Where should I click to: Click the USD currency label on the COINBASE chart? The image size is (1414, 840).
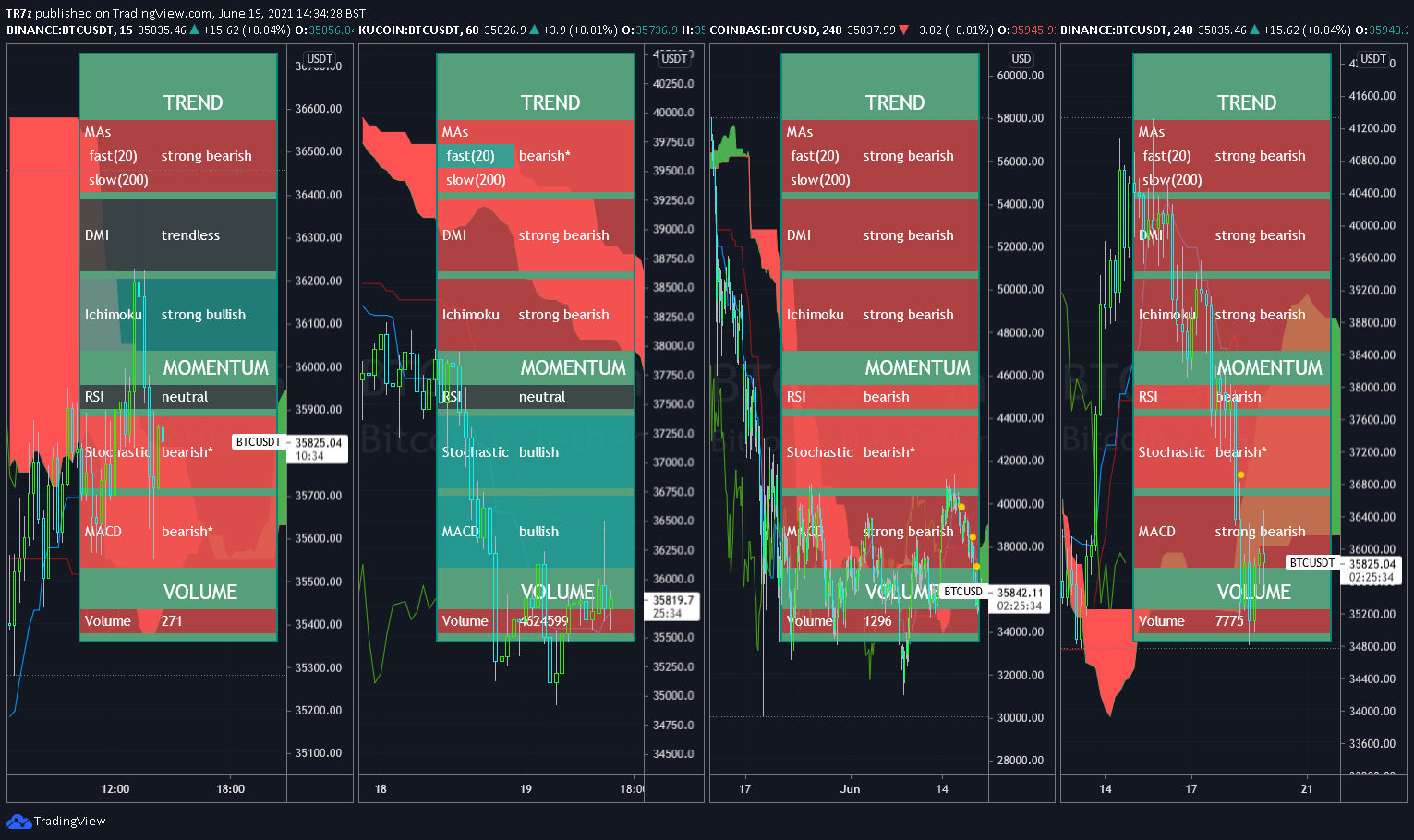[x=1021, y=59]
